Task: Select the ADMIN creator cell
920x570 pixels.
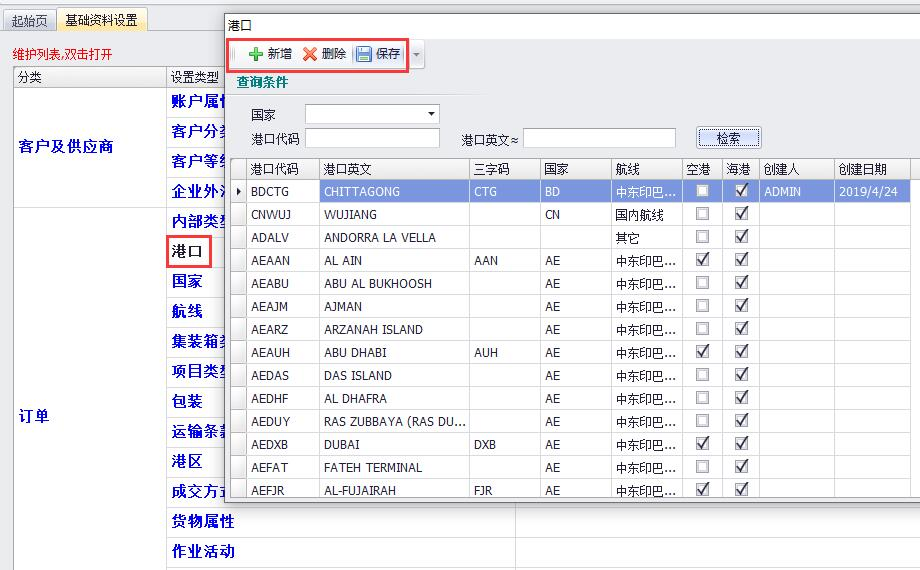Action: click(x=797, y=191)
